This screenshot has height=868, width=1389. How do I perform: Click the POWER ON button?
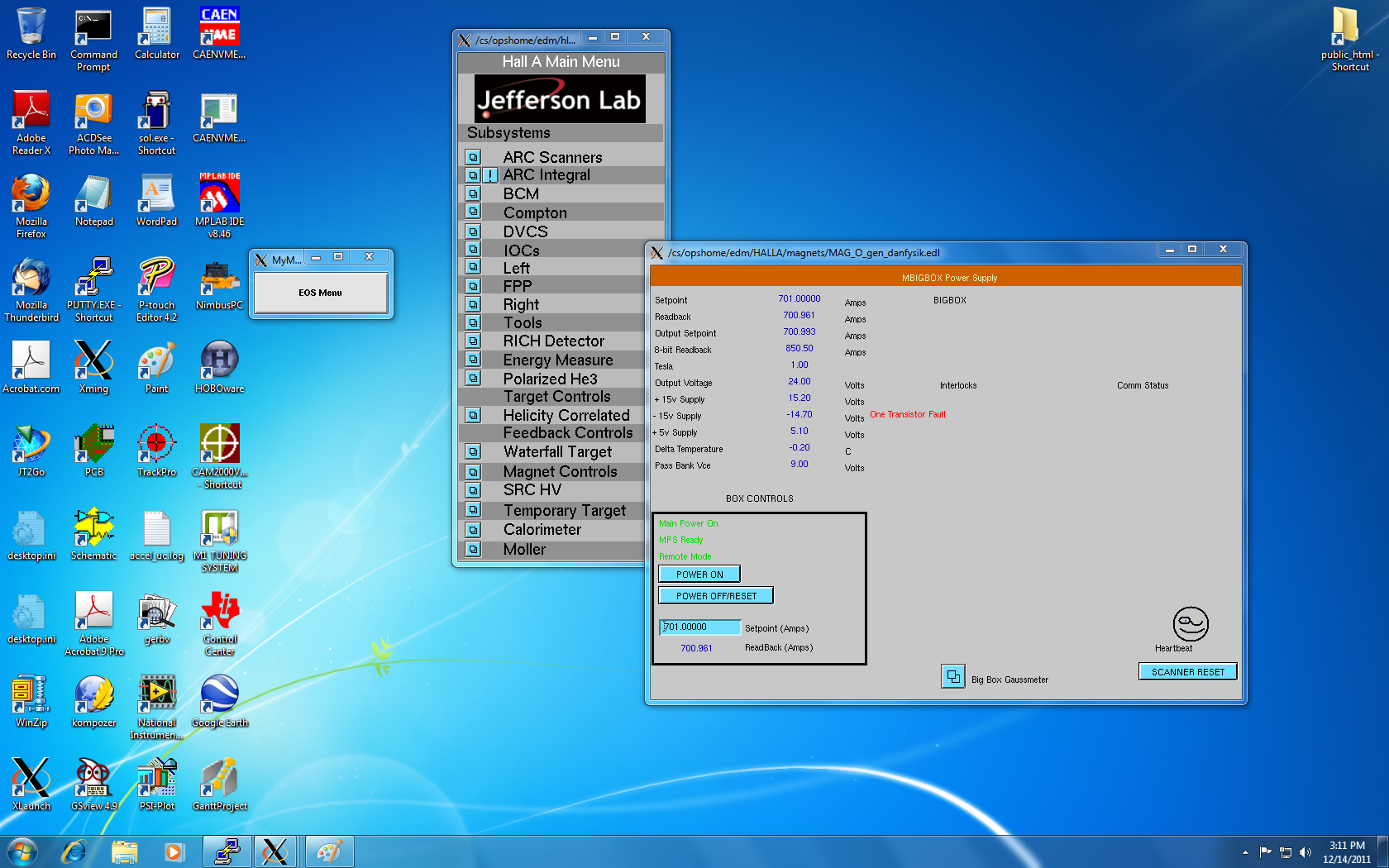tap(699, 575)
